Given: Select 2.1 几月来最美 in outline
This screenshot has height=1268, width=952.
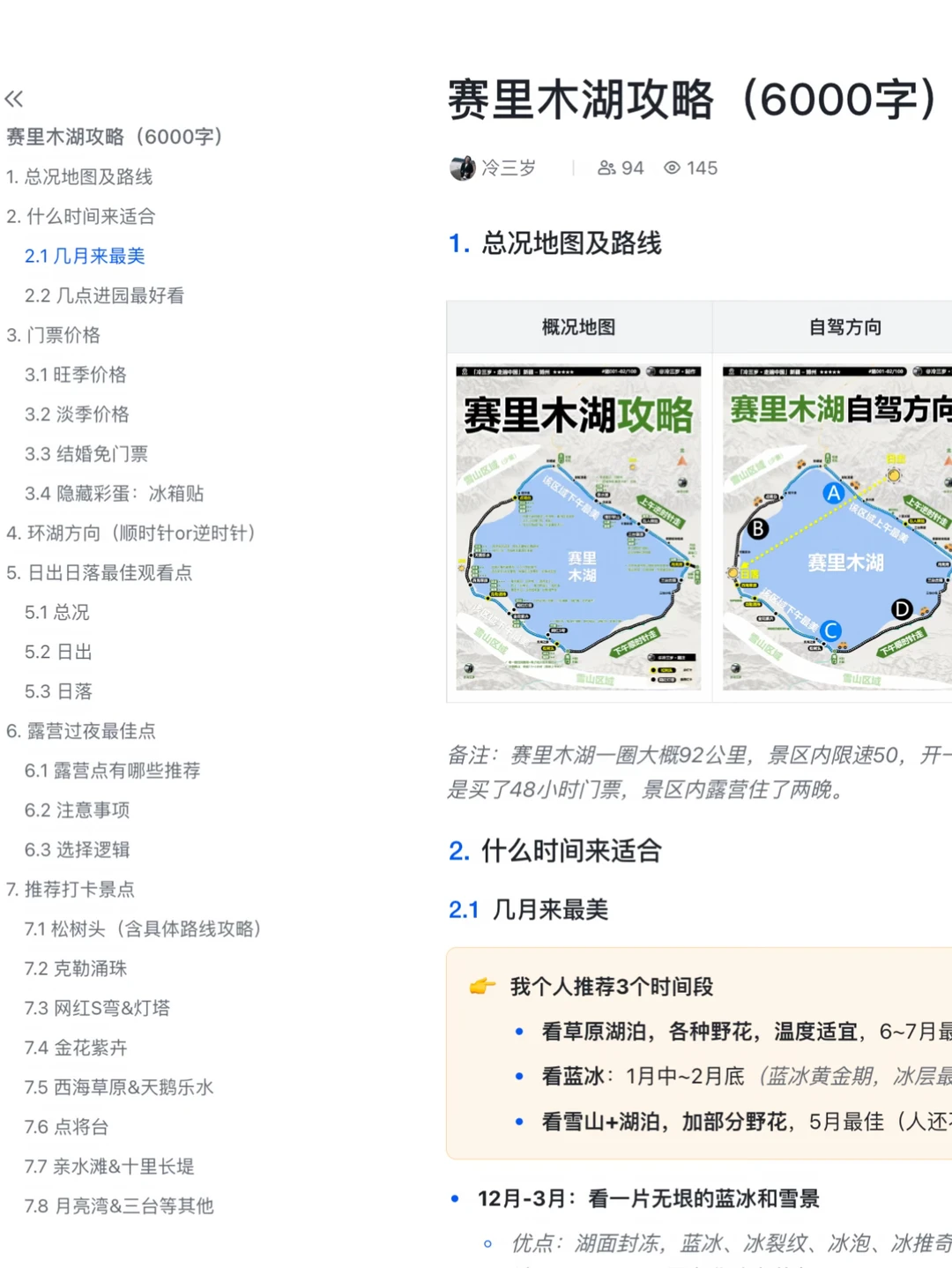Looking at the screenshot, I should [x=85, y=256].
